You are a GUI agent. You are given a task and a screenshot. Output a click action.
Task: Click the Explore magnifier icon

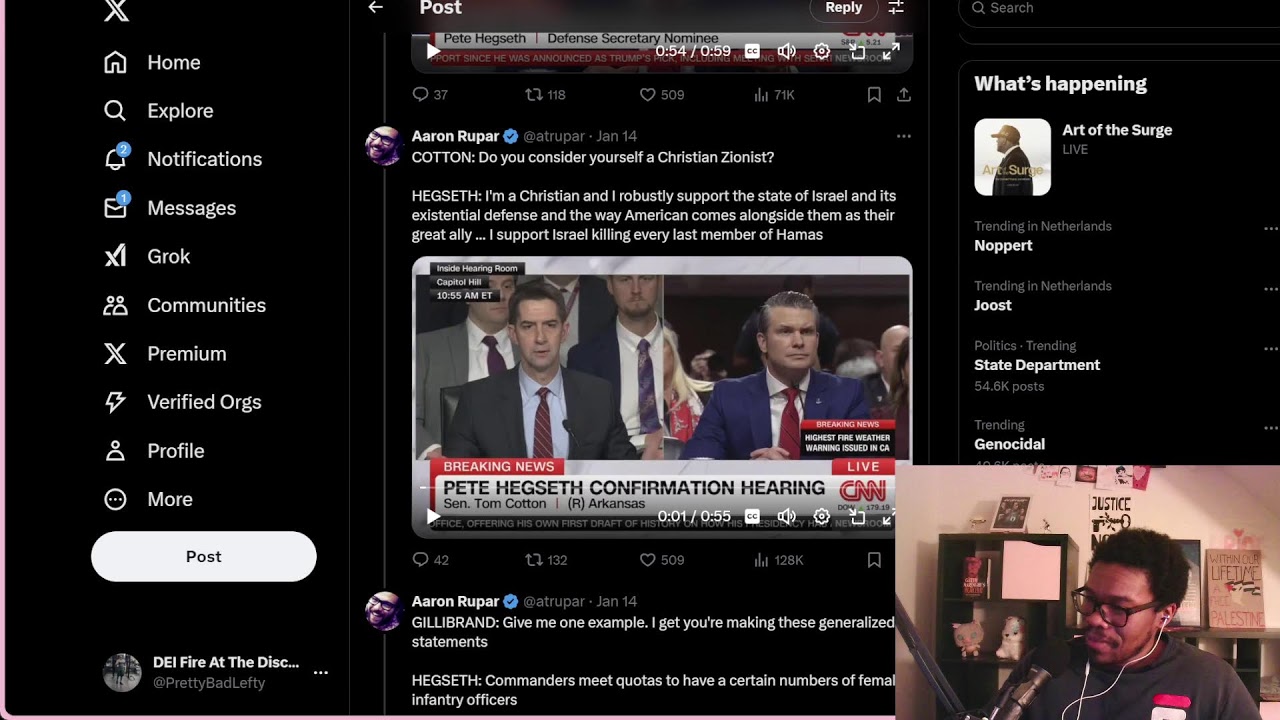[x=116, y=111]
